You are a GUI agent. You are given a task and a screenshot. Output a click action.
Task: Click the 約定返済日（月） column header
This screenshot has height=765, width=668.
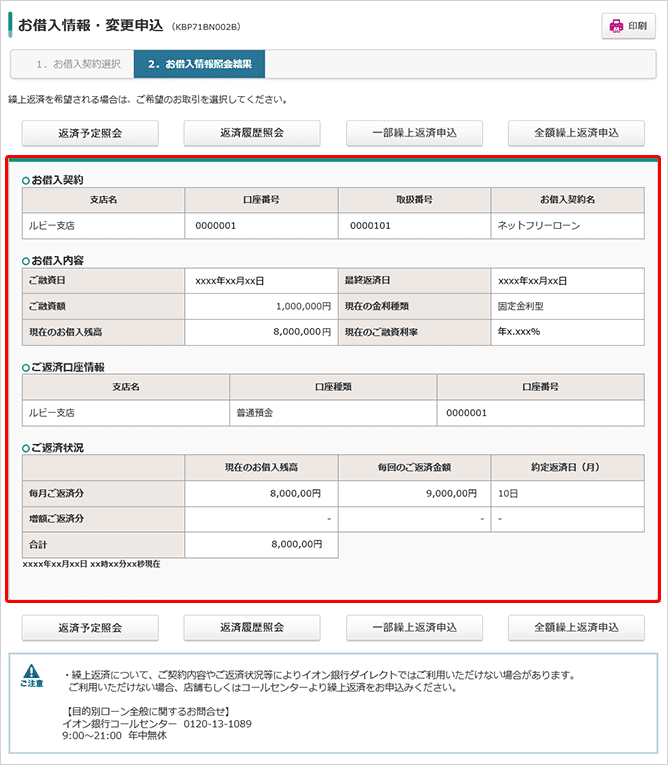567,467
